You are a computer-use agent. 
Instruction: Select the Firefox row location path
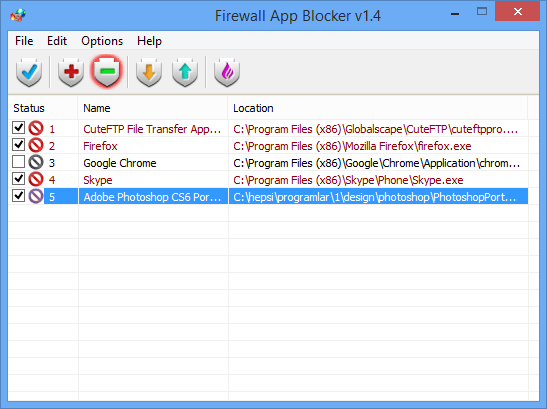(352, 146)
